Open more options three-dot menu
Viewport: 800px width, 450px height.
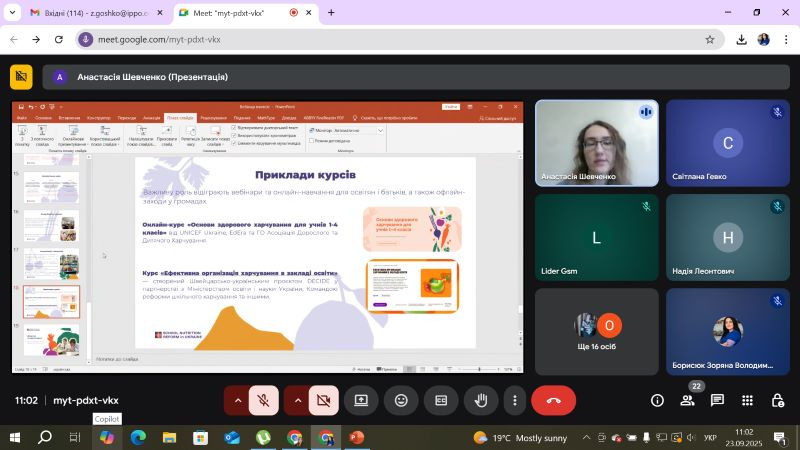pyautogui.click(x=514, y=400)
